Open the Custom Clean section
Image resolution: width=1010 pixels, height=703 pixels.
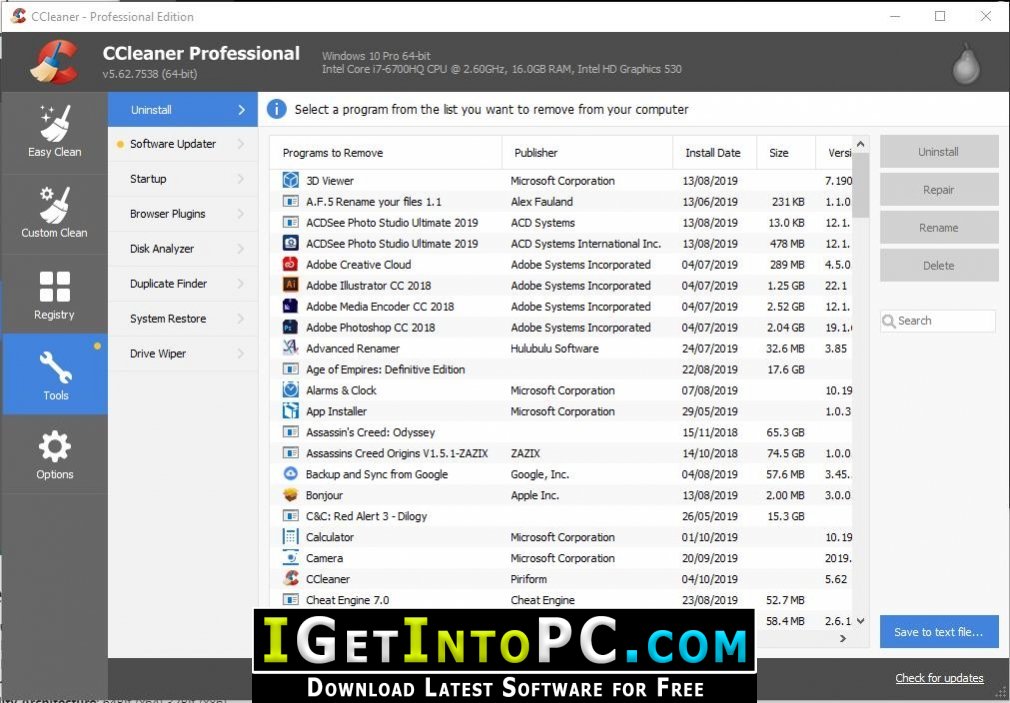[x=54, y=213]
